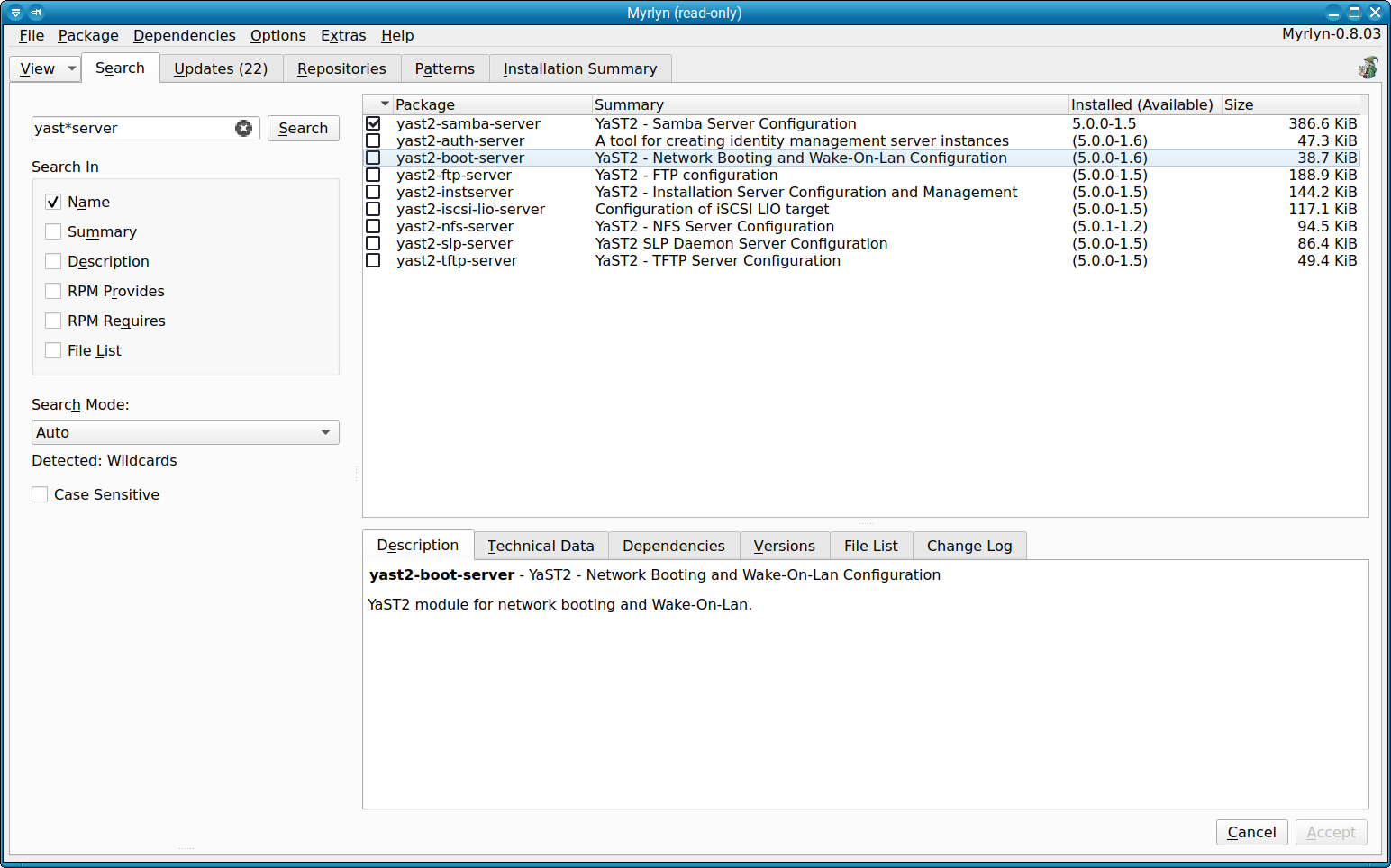Select the yast2-ftp-server row name

[x=454, y=175]
